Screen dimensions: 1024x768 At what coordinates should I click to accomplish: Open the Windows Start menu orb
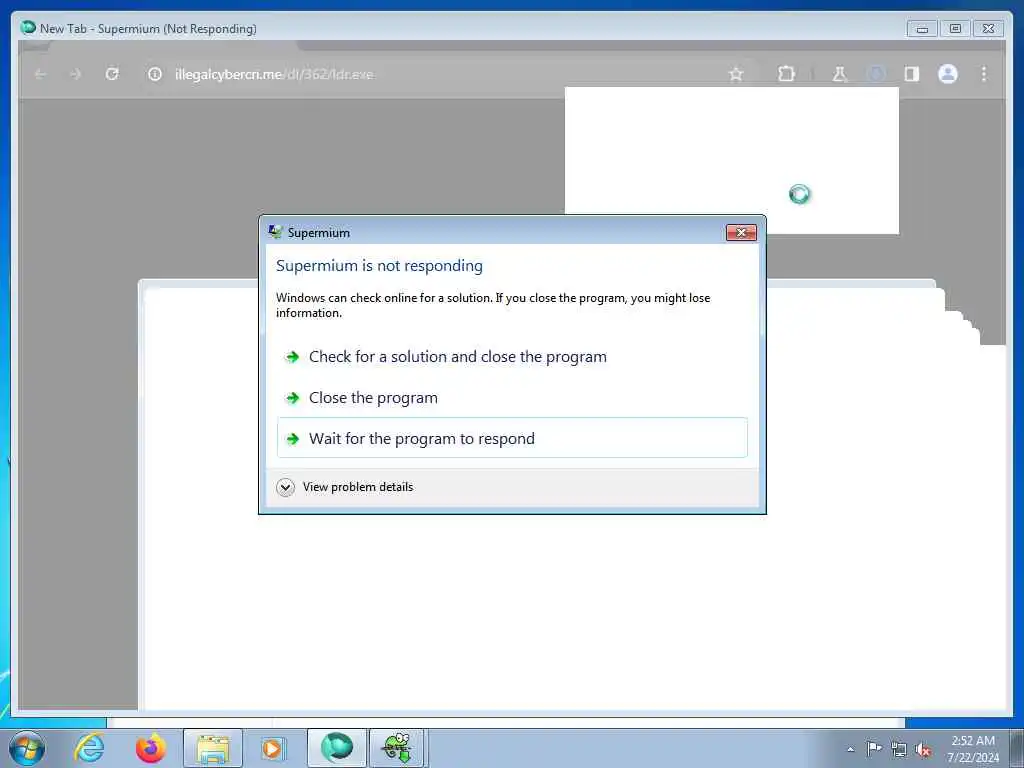point(27,748)
